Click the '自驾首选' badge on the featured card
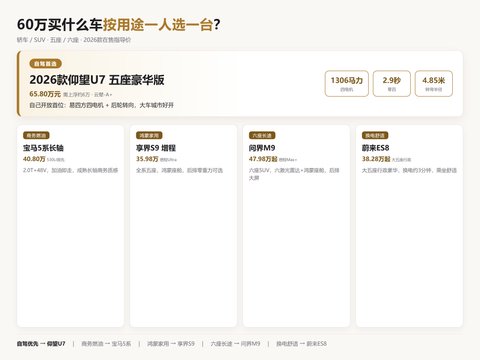Image resolution: width=480 pixels, height=360 pixels. tap(45, 64)
